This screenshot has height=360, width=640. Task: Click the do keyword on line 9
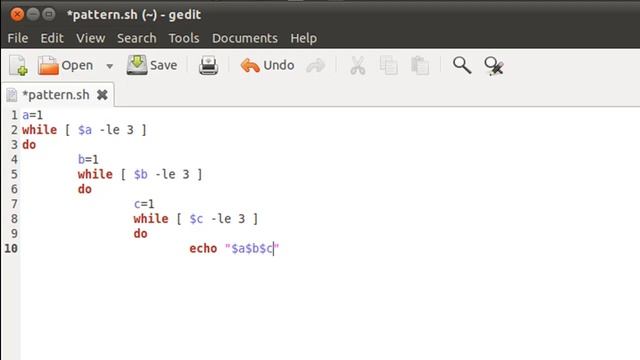tap(140, 233)
